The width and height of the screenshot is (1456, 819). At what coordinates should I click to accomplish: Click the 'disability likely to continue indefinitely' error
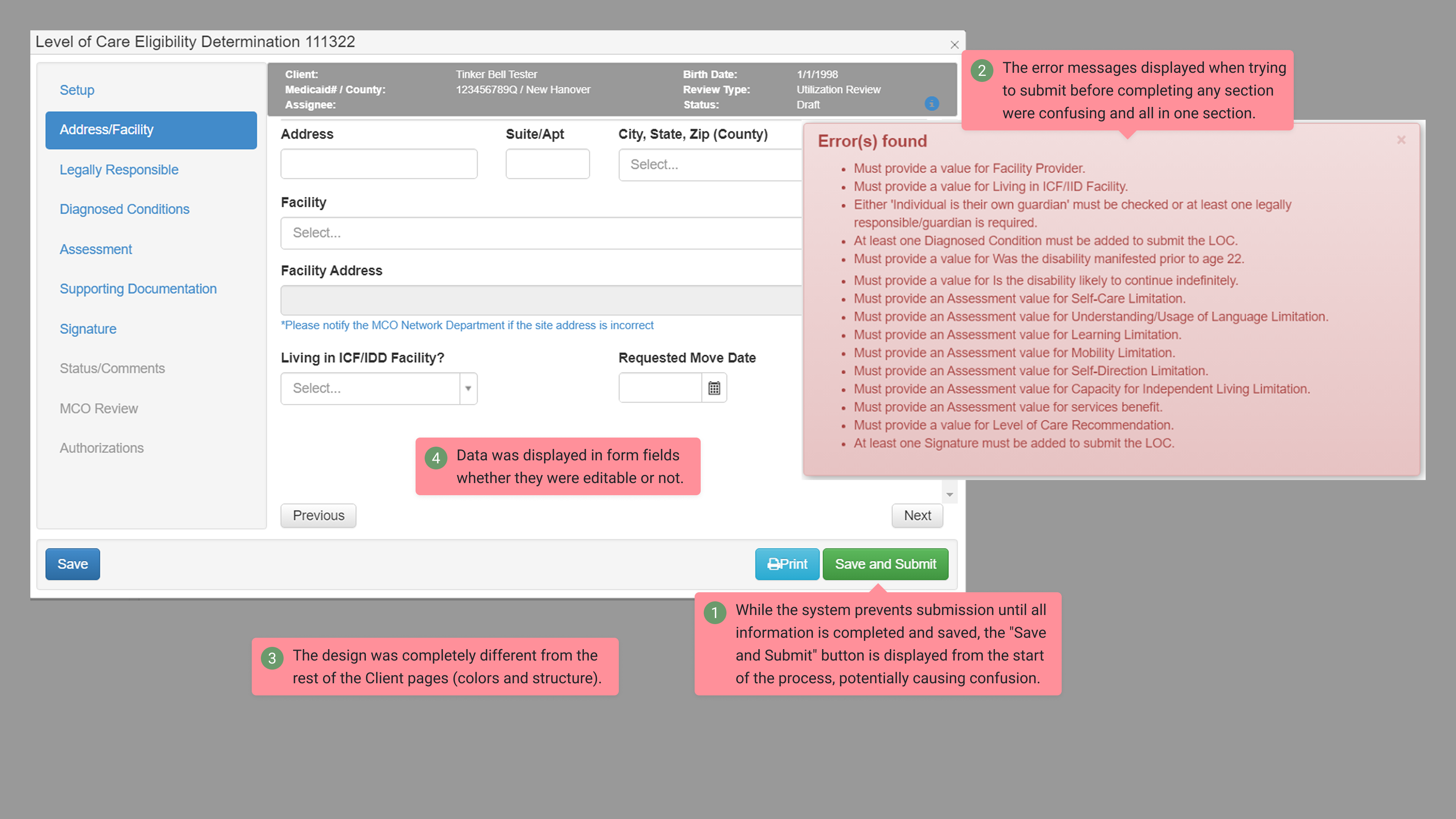tap(1046, 280)
